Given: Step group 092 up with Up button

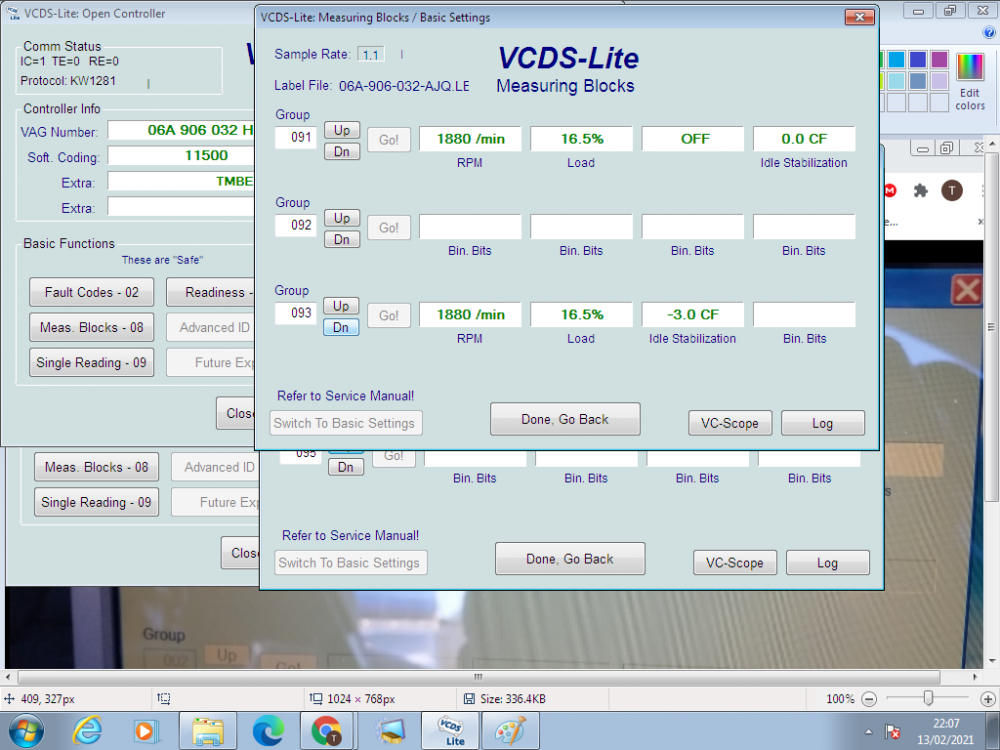Looking at the screenshot, I should (x=342, y=218).
